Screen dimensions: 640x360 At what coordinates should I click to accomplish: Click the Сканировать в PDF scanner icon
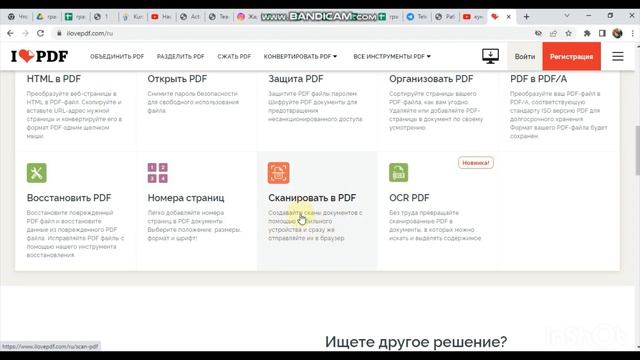coord(278,173)
